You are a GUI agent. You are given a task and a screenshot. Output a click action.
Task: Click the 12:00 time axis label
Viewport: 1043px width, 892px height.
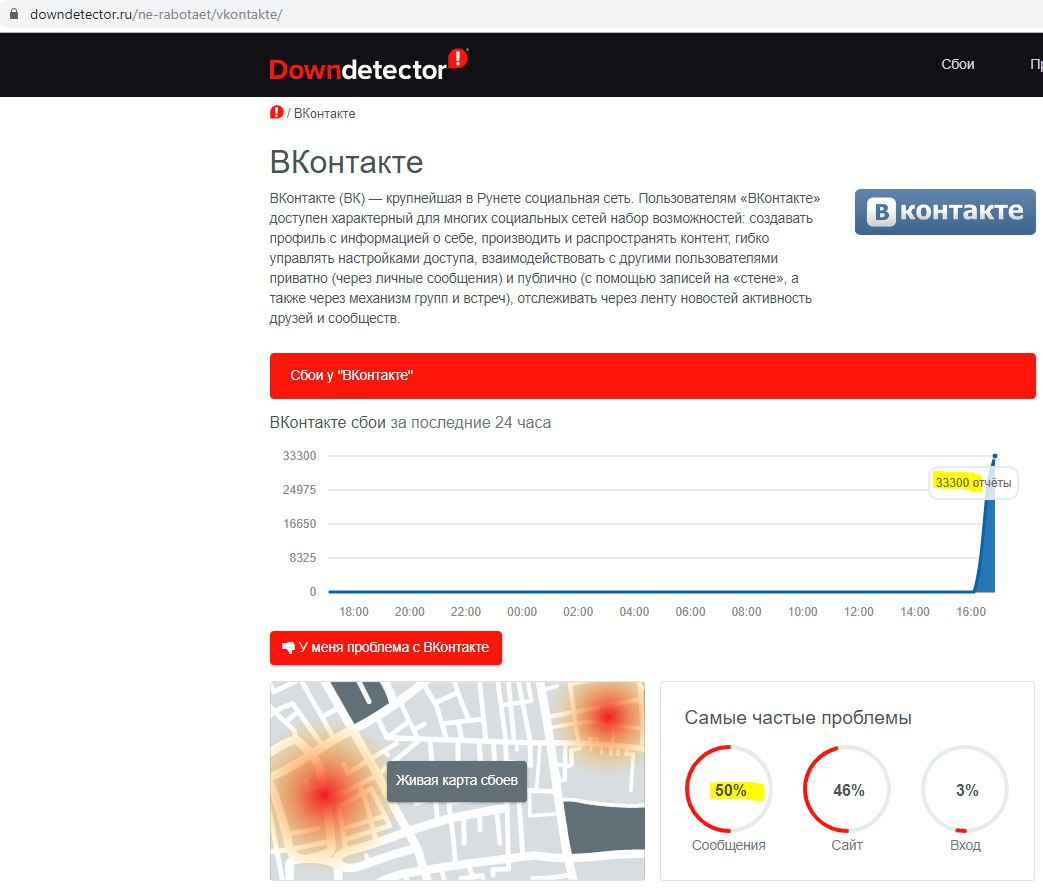point(858,612)
